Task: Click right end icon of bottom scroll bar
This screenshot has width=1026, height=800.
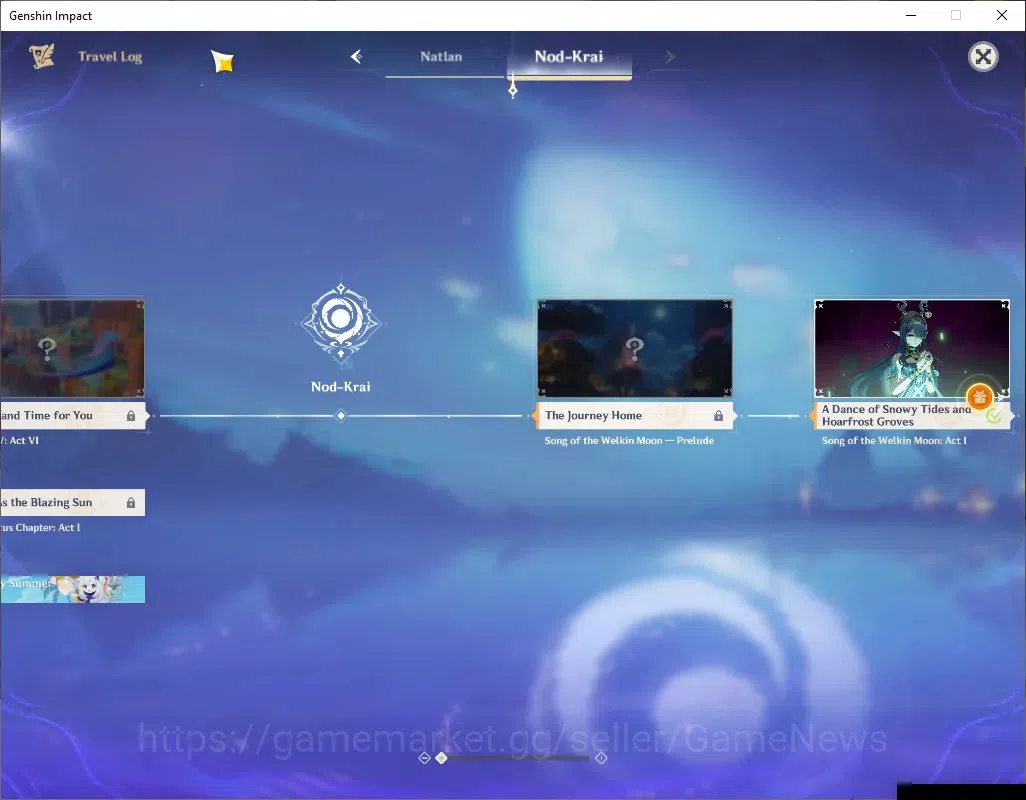Action: pyautogui.click(x=601, y=758)
